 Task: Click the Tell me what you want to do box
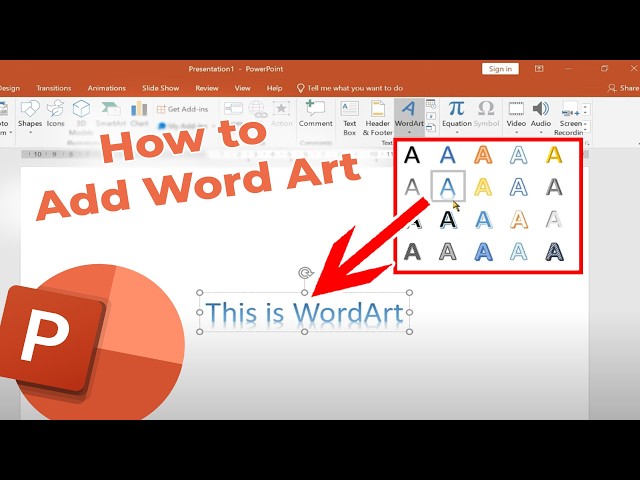click(x=350, y=88)
